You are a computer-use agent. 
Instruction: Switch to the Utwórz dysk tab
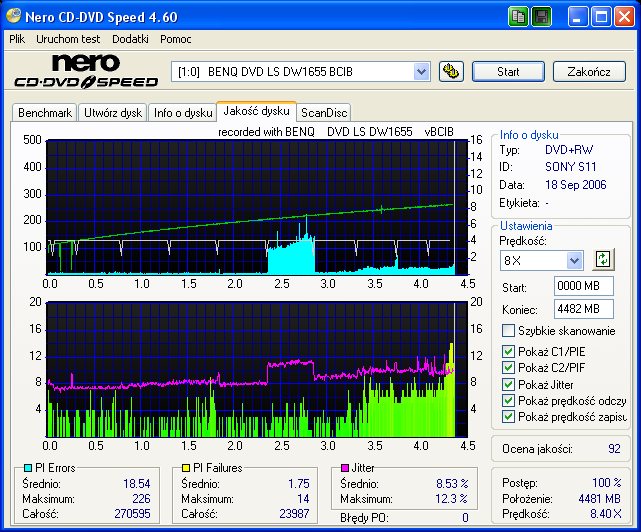pyautogui.click(x=113, y=112)
